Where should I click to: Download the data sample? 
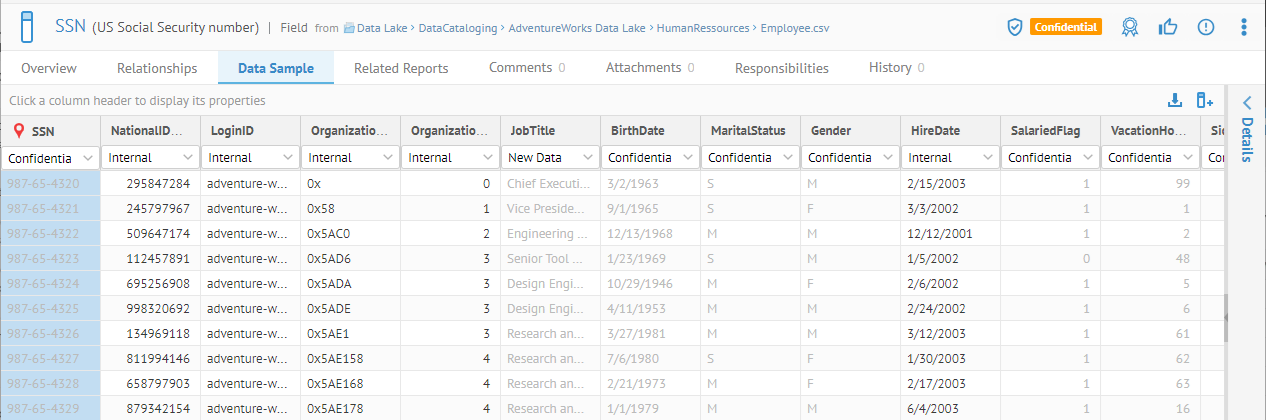[1176, 100]
